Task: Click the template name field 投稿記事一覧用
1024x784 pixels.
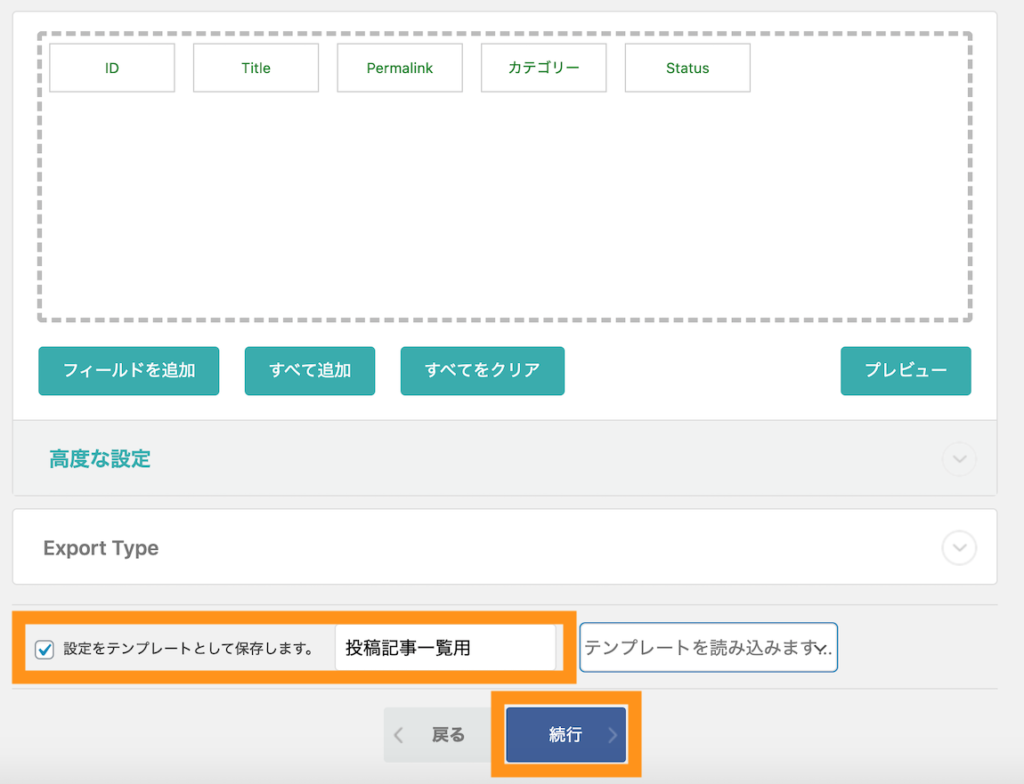Action: (x=447, y=647)
